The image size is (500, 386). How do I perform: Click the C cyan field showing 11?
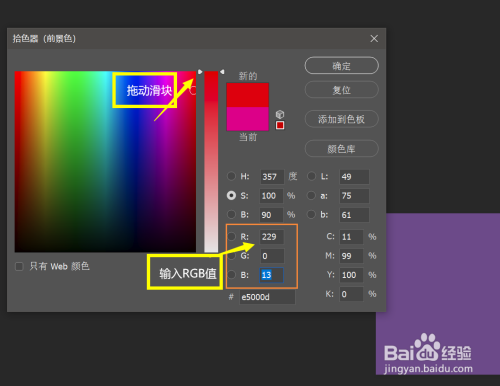(351, 237)
